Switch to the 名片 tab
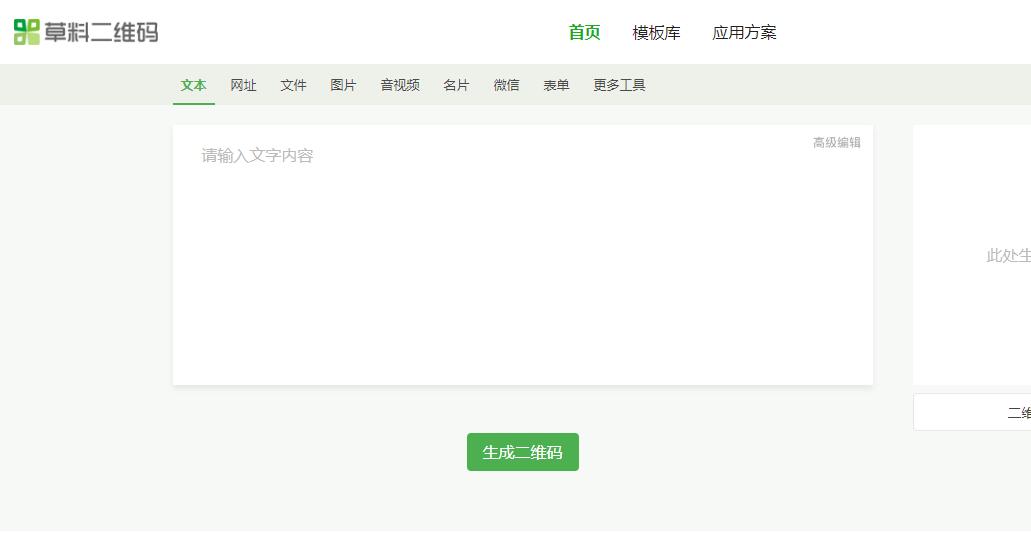 pyautogui.click(x=456, y=85)
